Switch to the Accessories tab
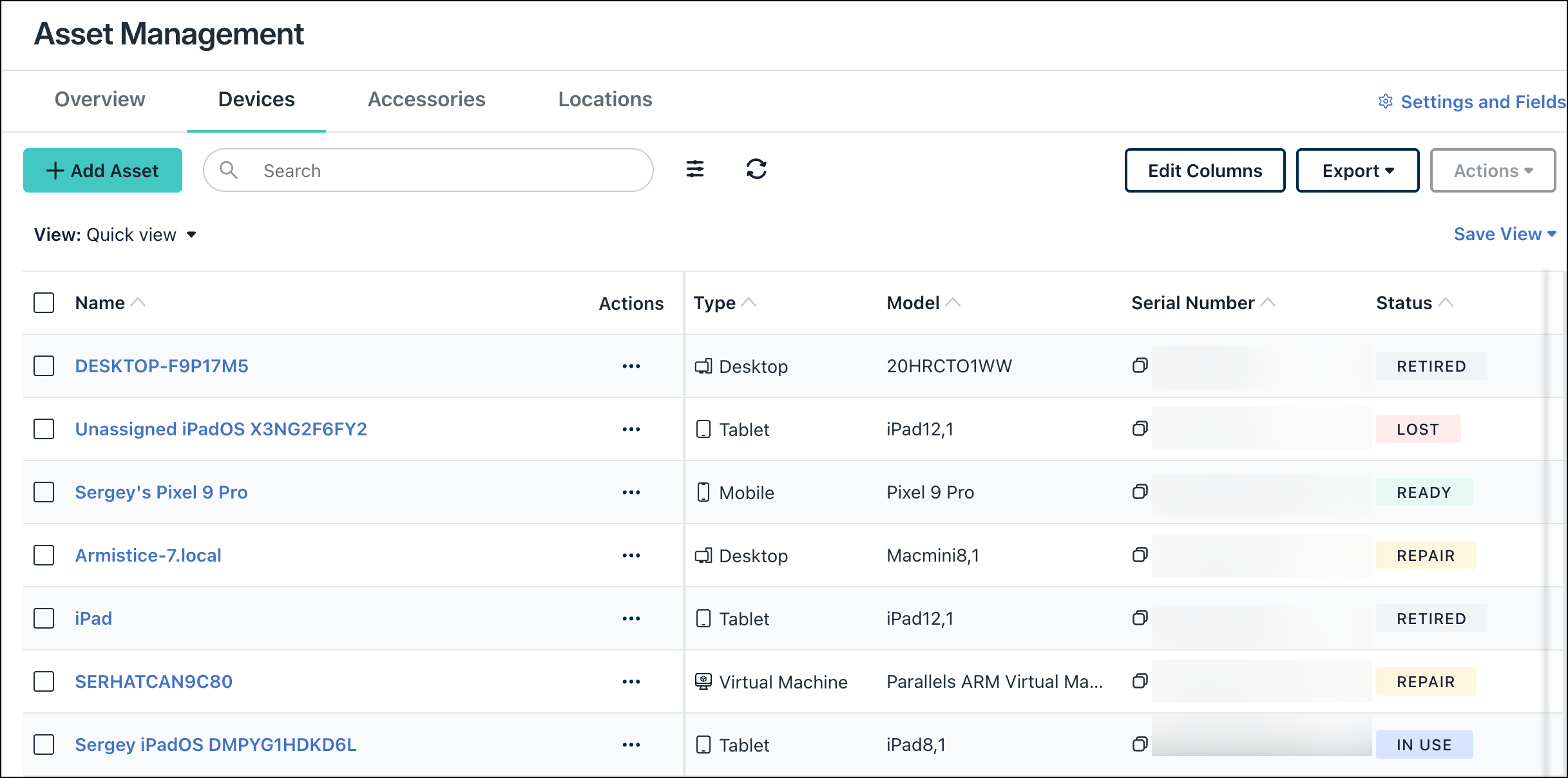The image size is (1568, 778). click(x=426, y=99)
